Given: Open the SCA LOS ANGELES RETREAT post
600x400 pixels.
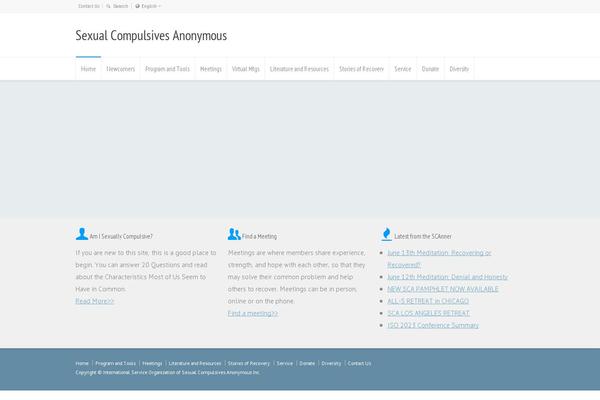Looking at the screenshot, I should 428,313.
